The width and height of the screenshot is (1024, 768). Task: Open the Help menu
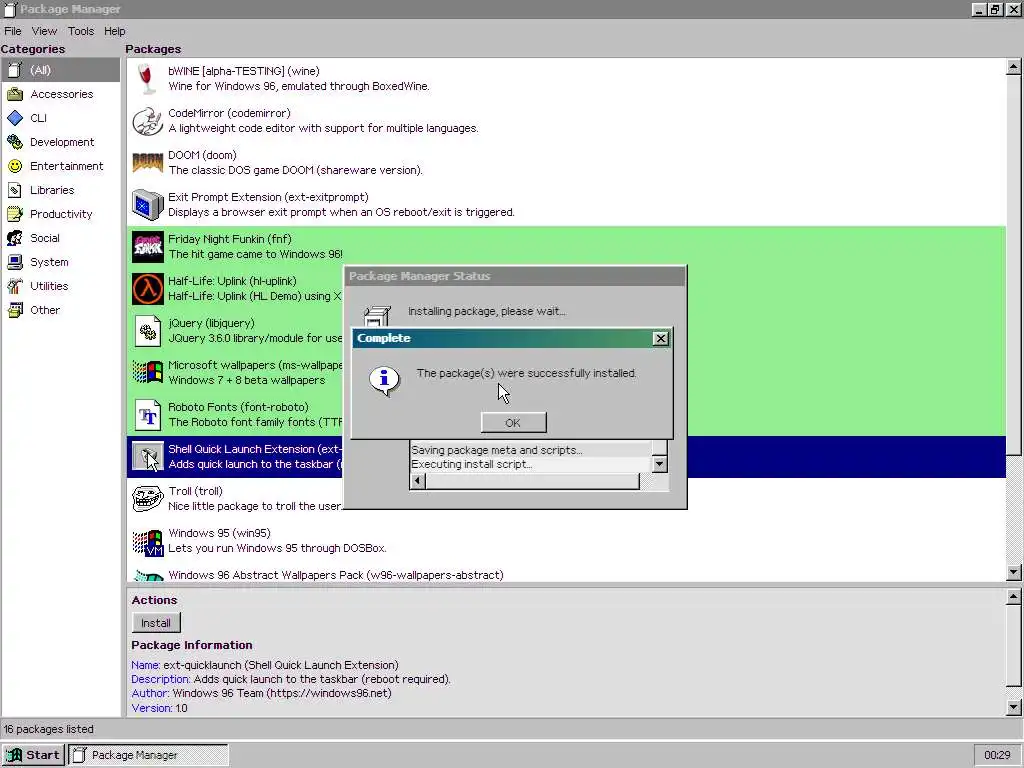[x=114, y=31]
